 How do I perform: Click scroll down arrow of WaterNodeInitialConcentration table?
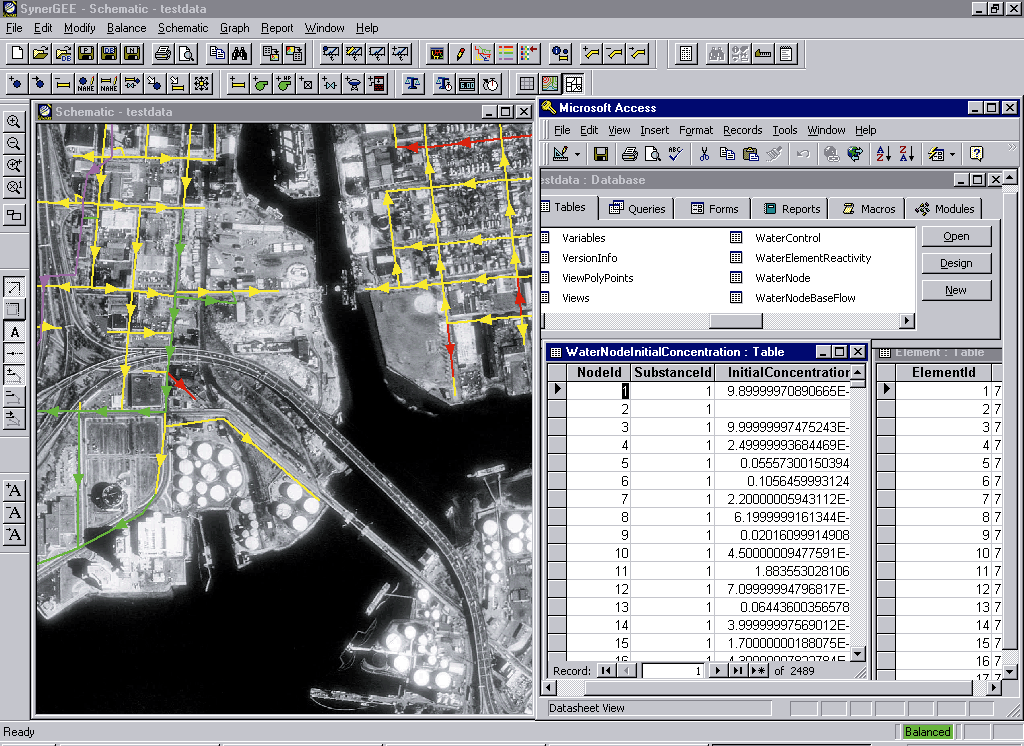tap(858, 653)
